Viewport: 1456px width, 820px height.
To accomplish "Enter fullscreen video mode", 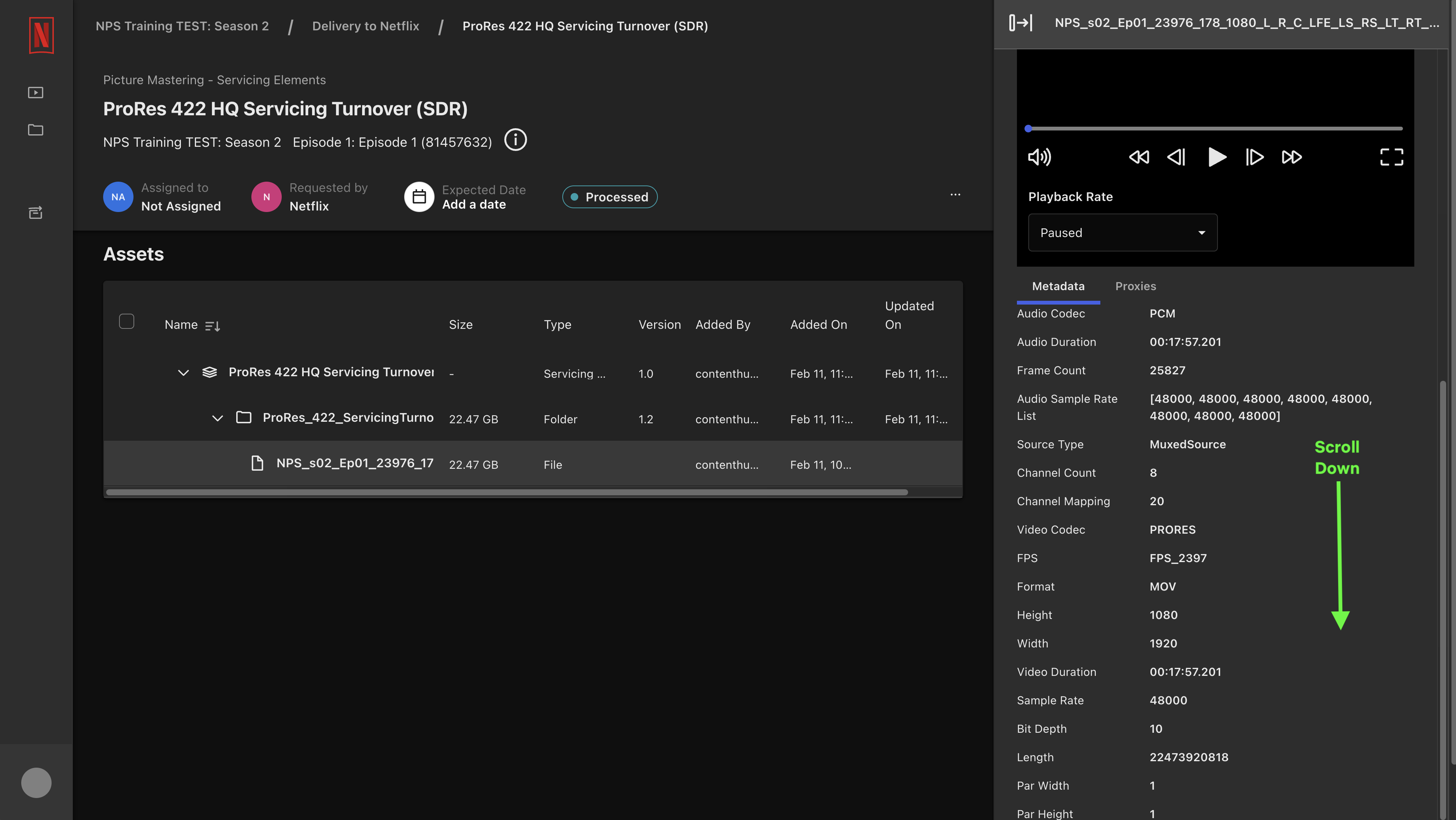I will 1392,157.
